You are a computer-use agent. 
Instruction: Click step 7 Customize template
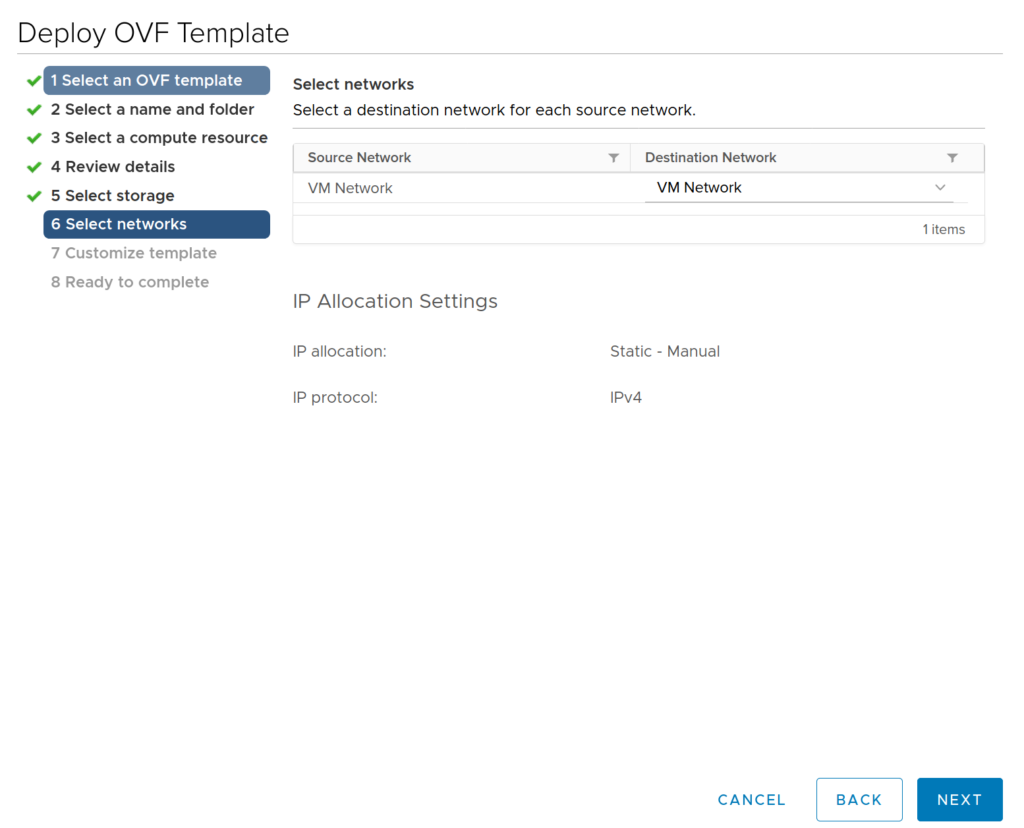134,253
